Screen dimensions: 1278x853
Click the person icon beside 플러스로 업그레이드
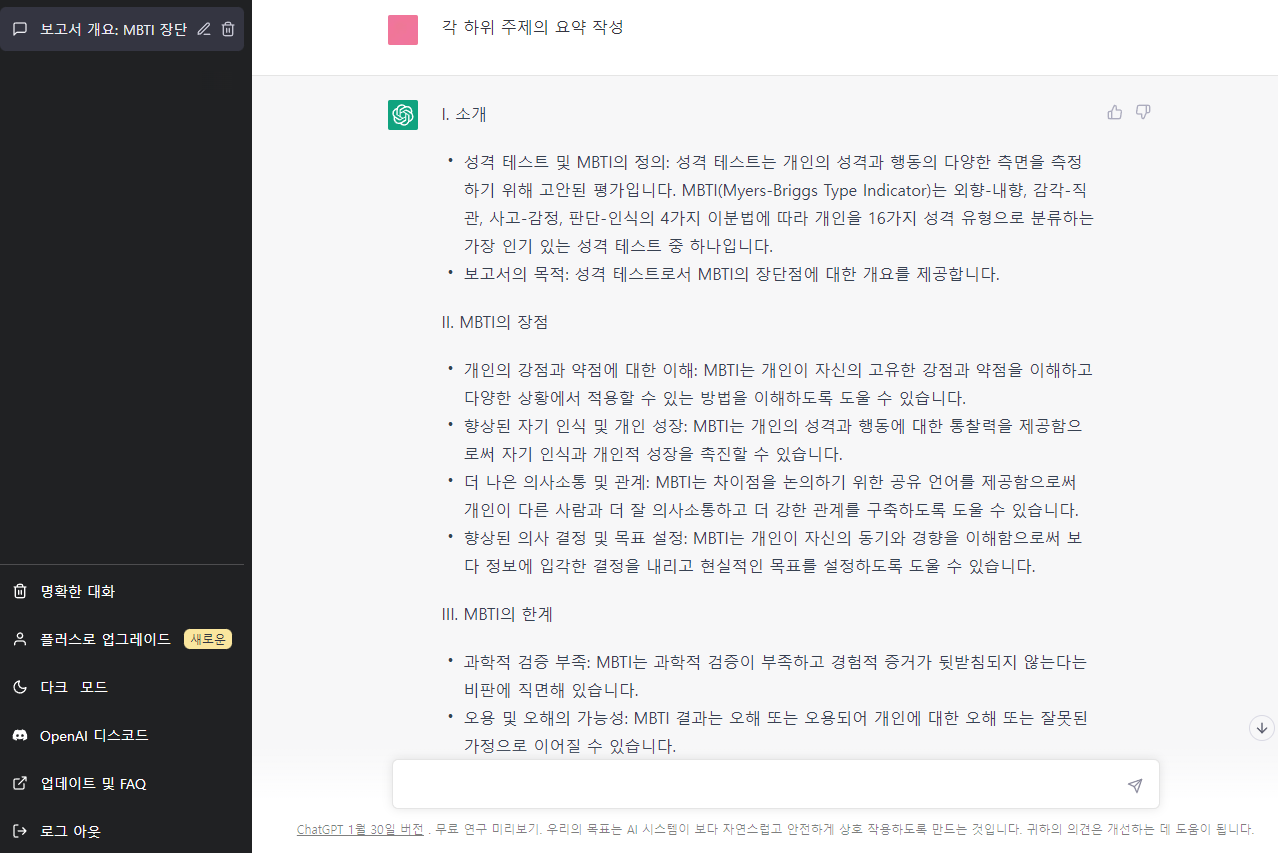coord(20,639)
